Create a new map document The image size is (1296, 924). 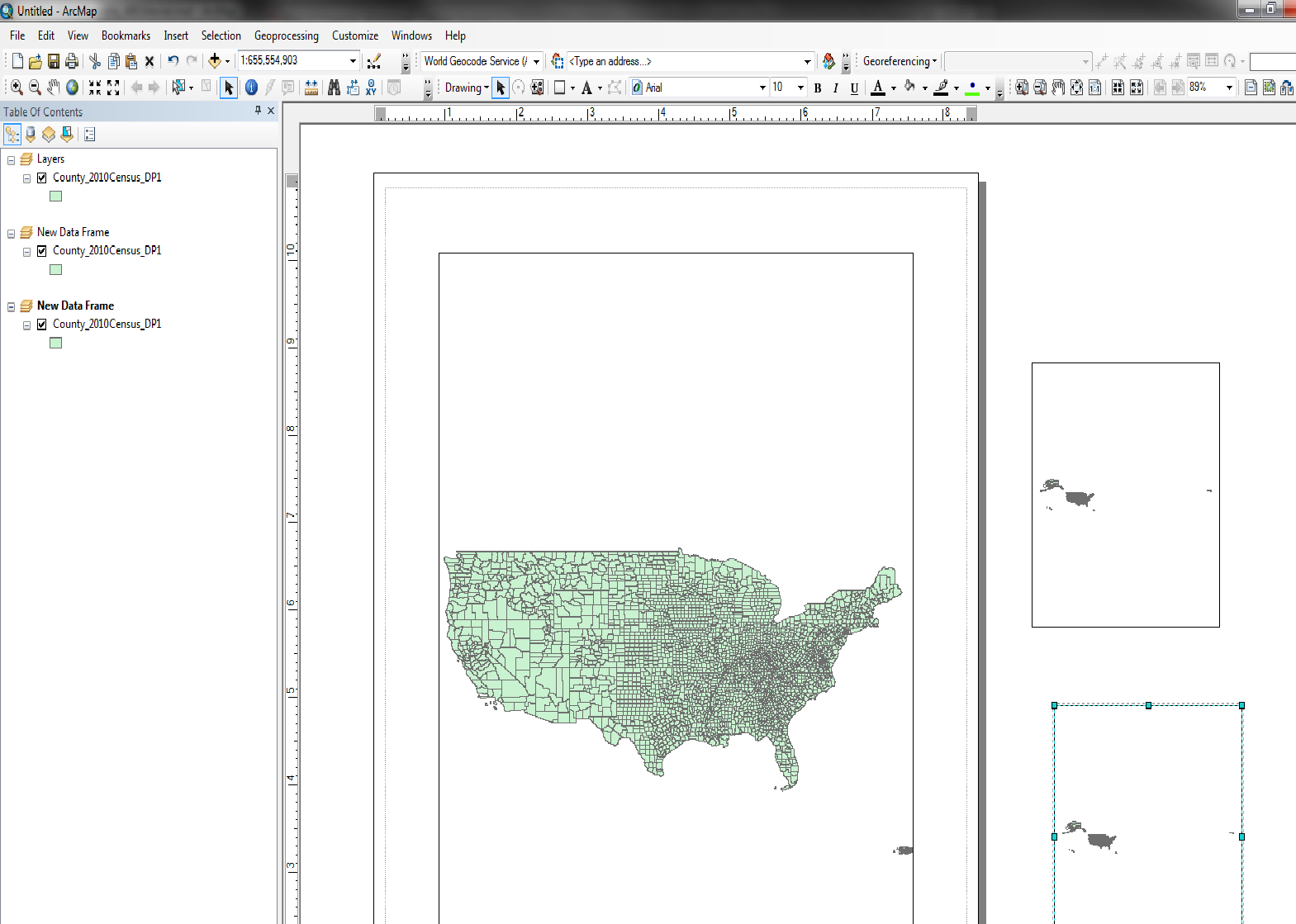[x=17, y=61]
